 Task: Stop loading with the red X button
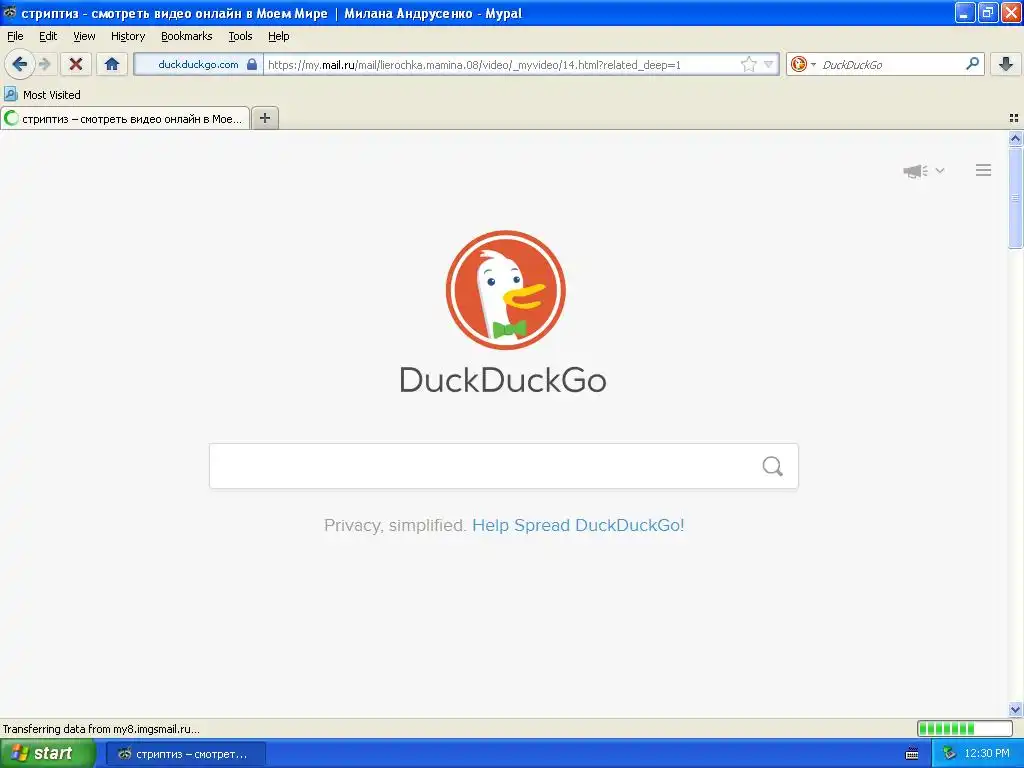click(x=76, y=64)
